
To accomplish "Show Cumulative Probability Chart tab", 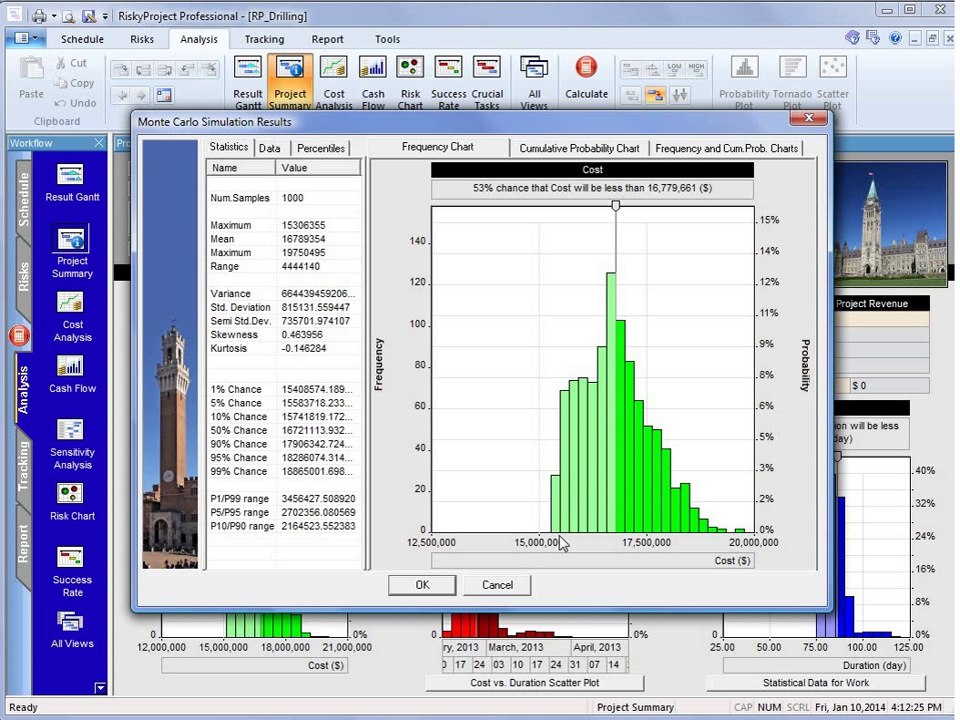I will 579,148.
